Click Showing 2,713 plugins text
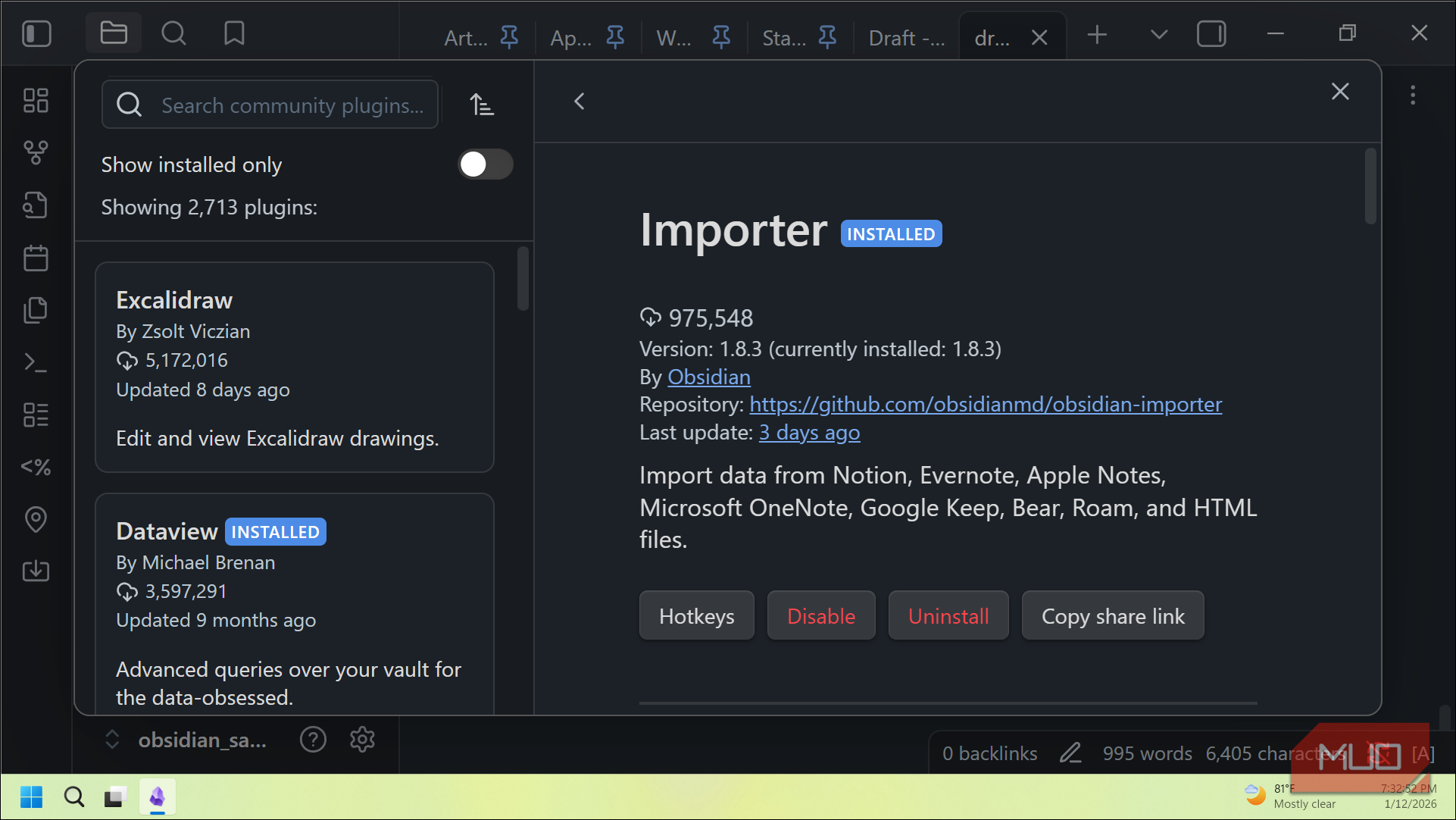 click(x=209, y=207)
